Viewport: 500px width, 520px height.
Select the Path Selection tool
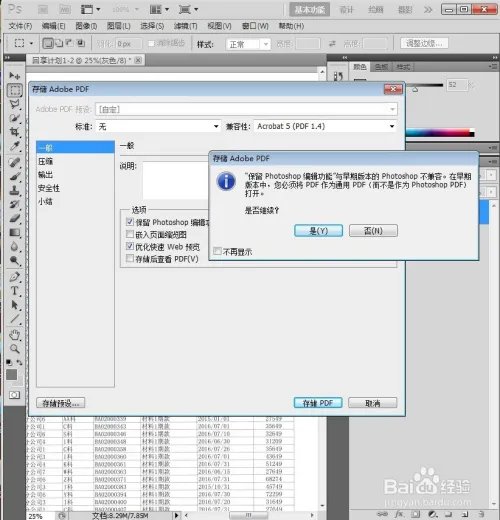pyautogui.click(x=15, y=305)
